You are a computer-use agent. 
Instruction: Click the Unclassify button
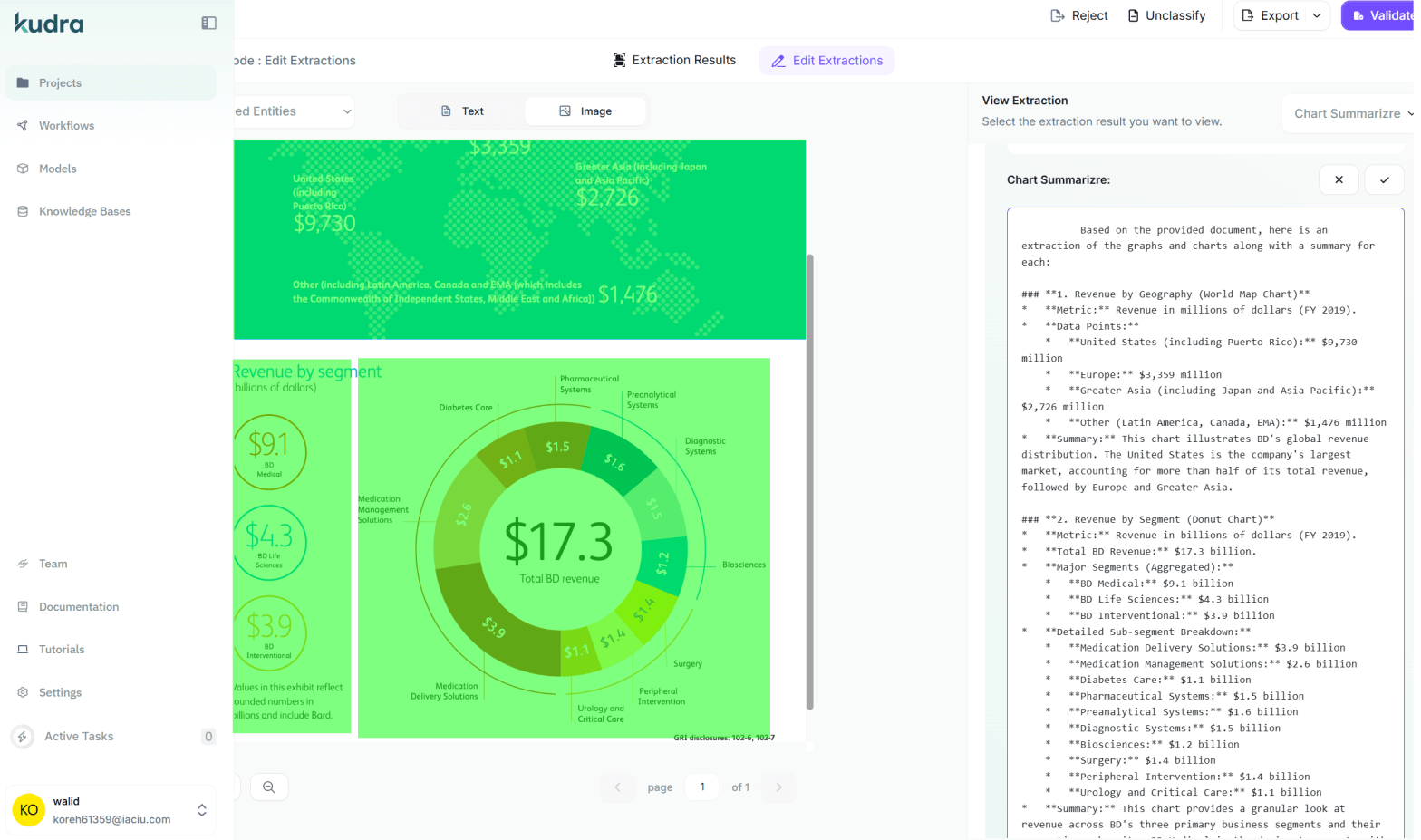1166,15
